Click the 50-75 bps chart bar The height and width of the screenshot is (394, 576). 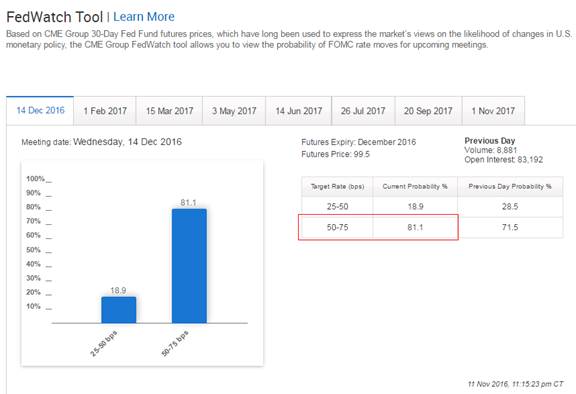pyautogui.click(x=189, y=266)
